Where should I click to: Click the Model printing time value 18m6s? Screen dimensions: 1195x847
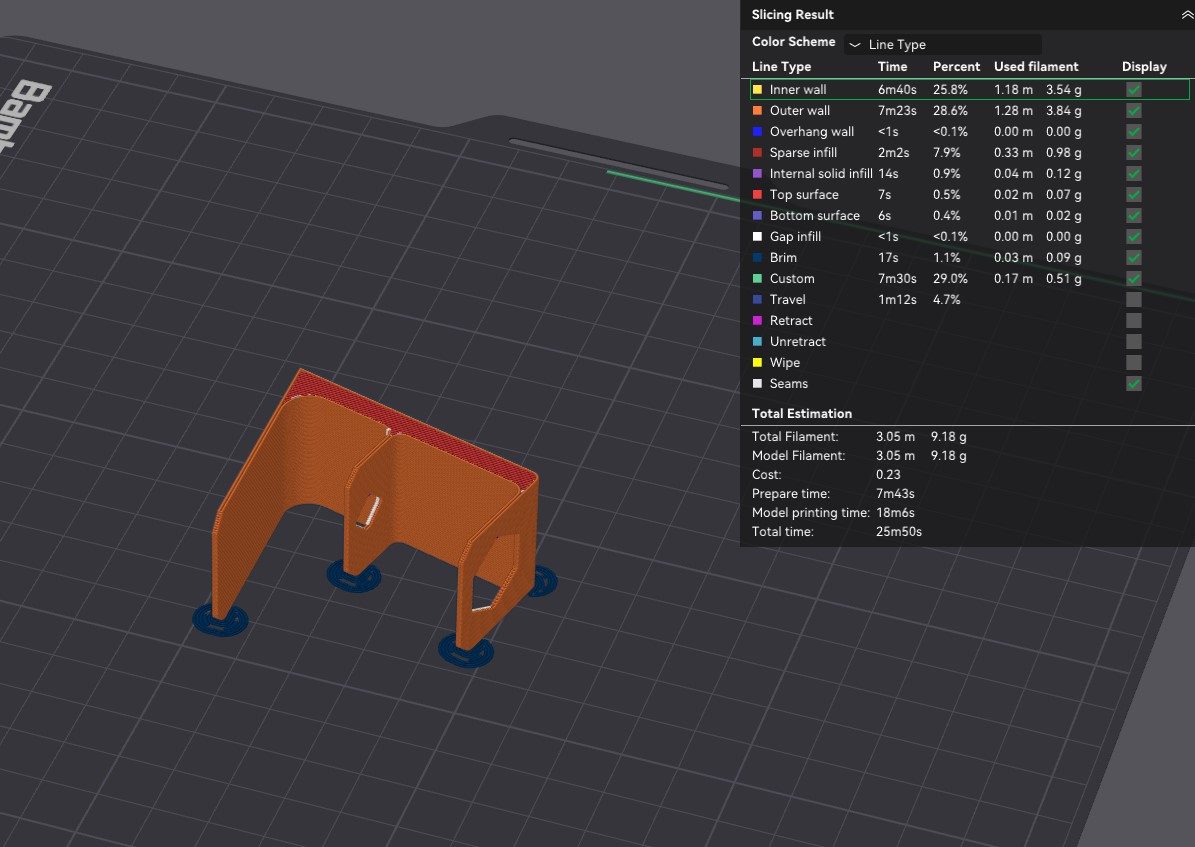click(x=895, y=512)
